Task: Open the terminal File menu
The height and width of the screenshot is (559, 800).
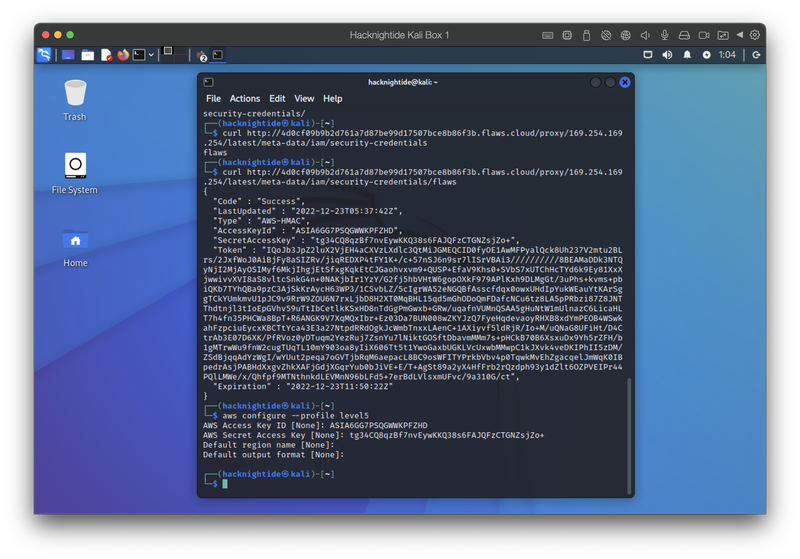Action: [x=213, y=99]
